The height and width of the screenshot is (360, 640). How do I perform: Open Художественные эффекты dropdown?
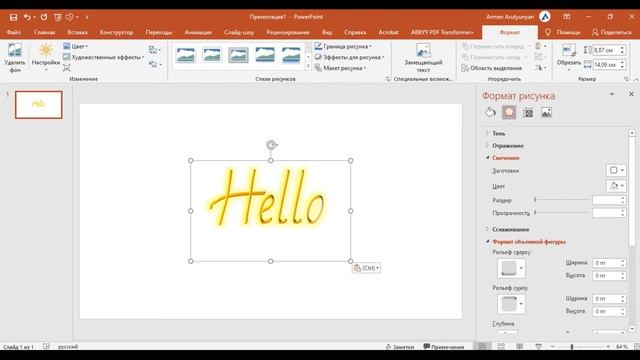(104, 58)
